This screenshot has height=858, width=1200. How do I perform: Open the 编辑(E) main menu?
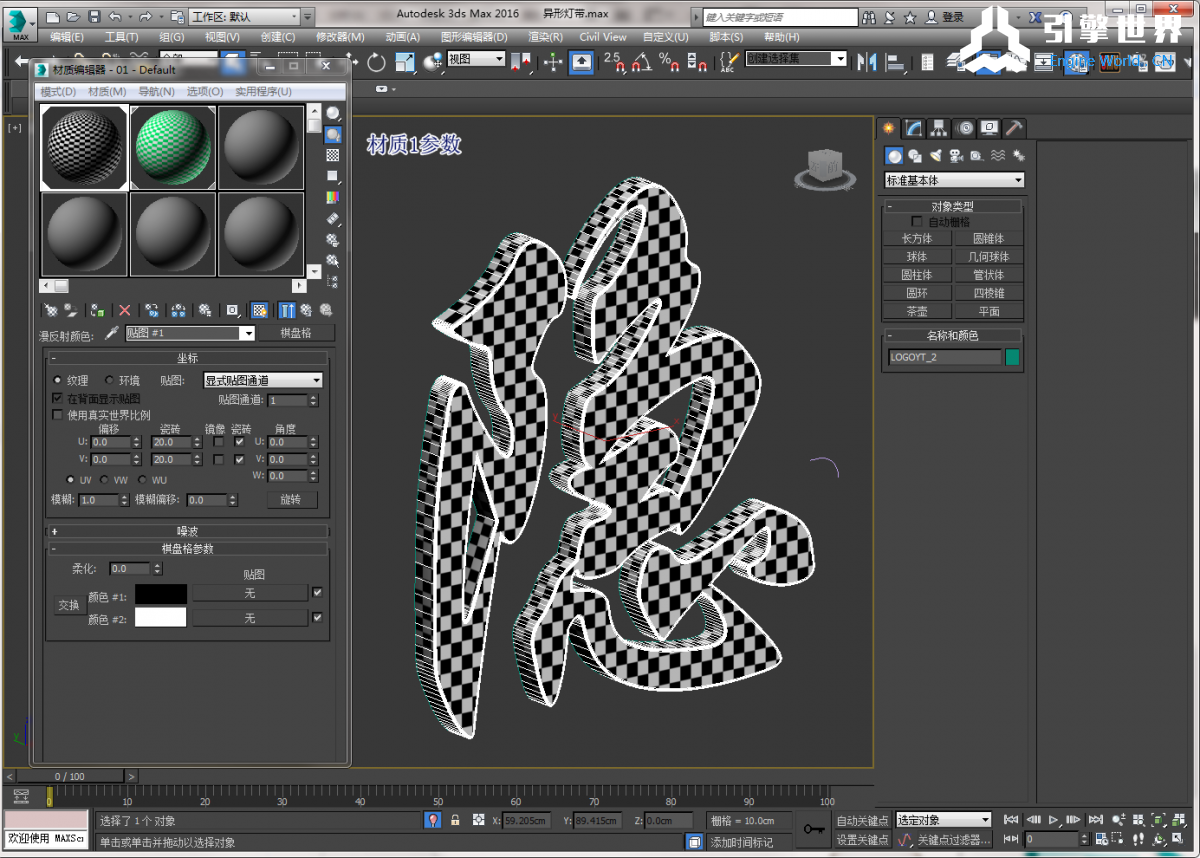pos(67,37)
